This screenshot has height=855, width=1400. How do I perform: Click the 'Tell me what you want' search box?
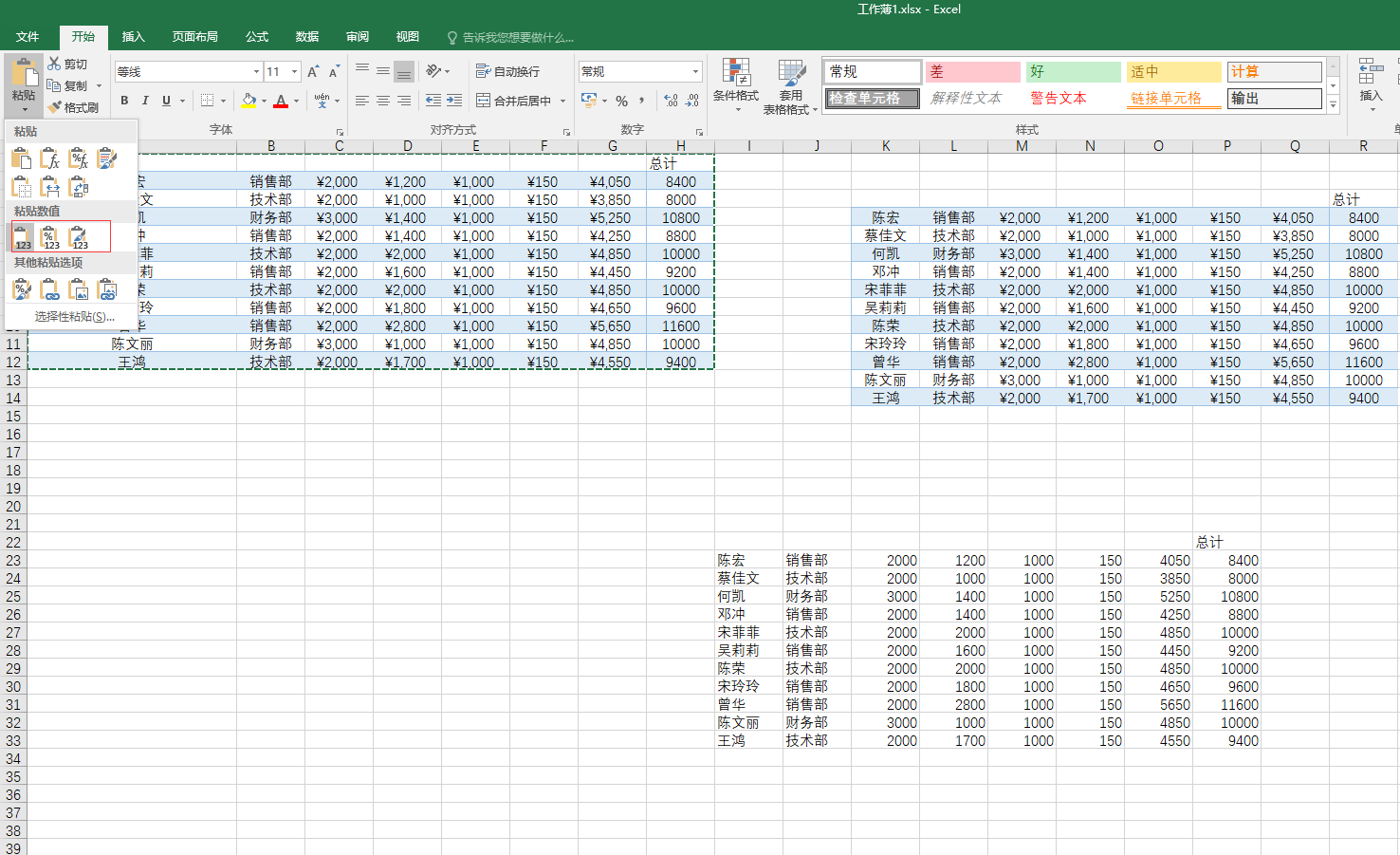517,38
